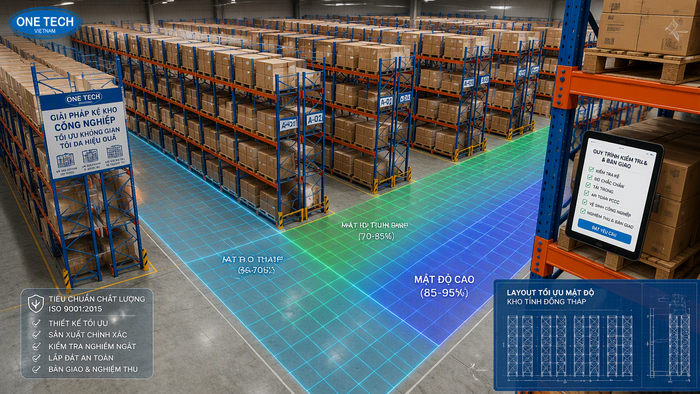Click the checkmark icon next to Bàn Giao & Nghiệm Thu
Image resolution: width=700 pixels, height=394 pixels.
pos(36,369)
